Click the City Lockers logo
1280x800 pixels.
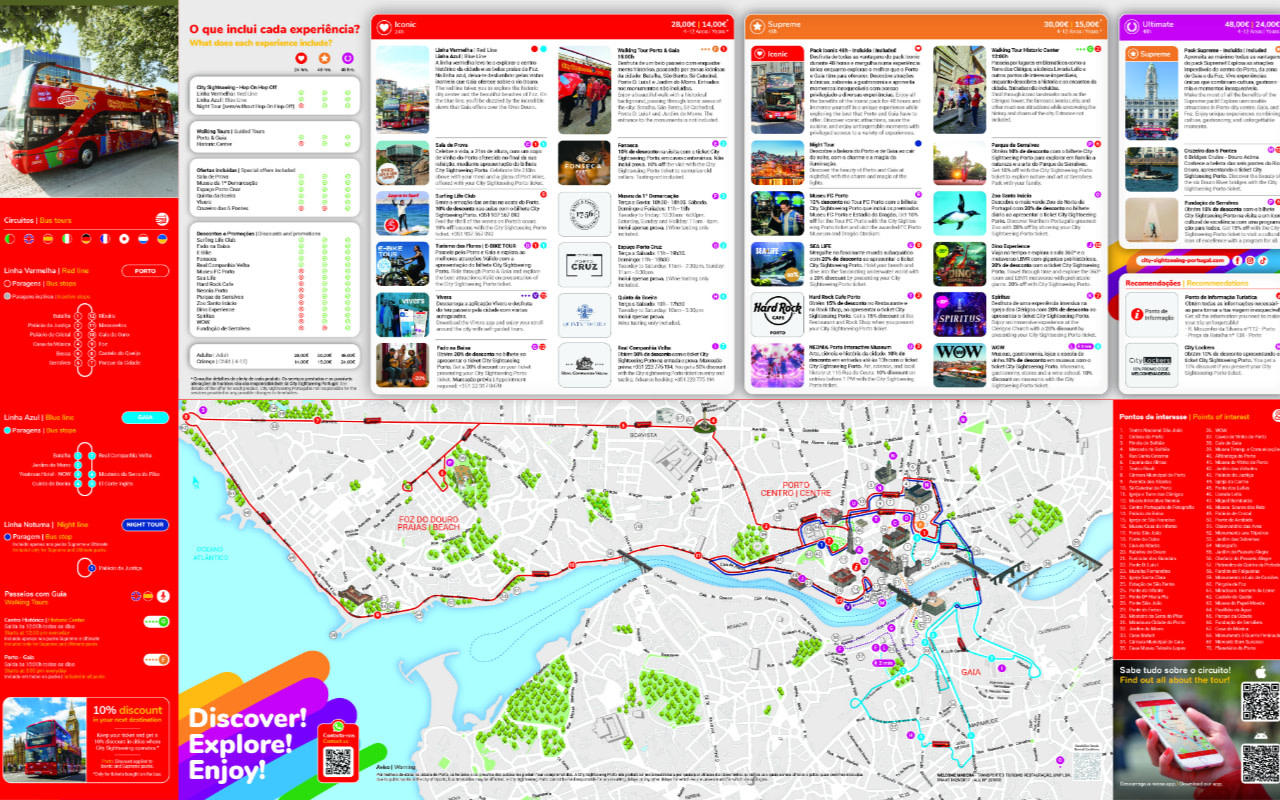(x=1148, y=364)
